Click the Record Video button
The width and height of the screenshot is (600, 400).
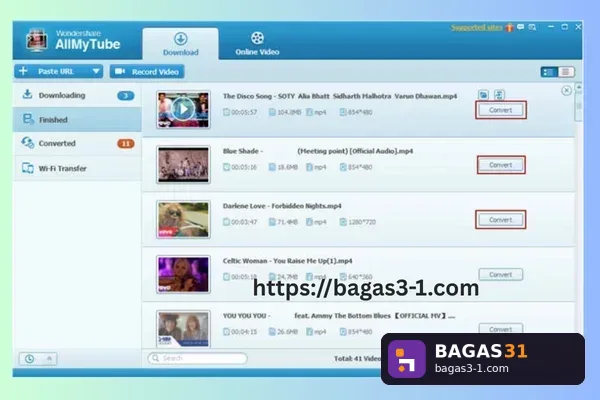click(147, 72)
